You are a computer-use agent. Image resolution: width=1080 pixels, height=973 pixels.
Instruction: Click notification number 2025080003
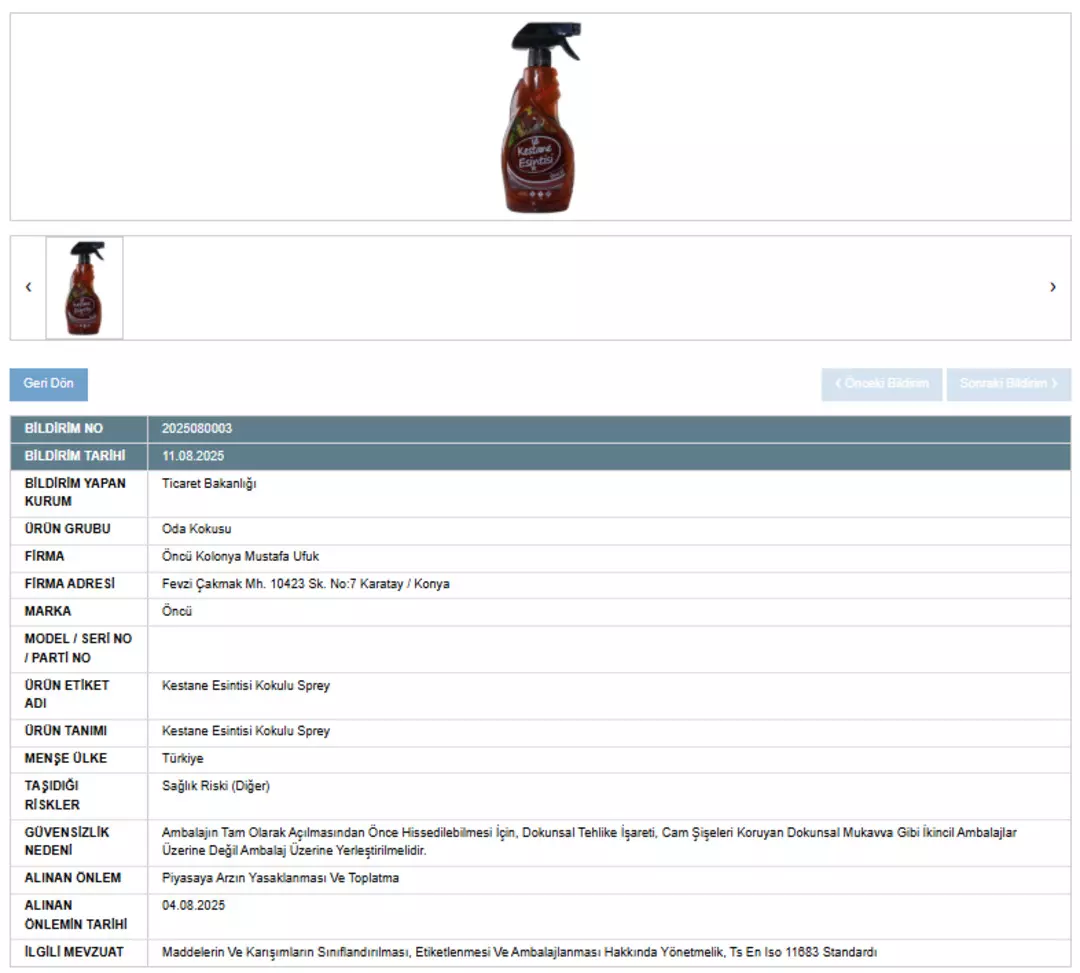197,429
